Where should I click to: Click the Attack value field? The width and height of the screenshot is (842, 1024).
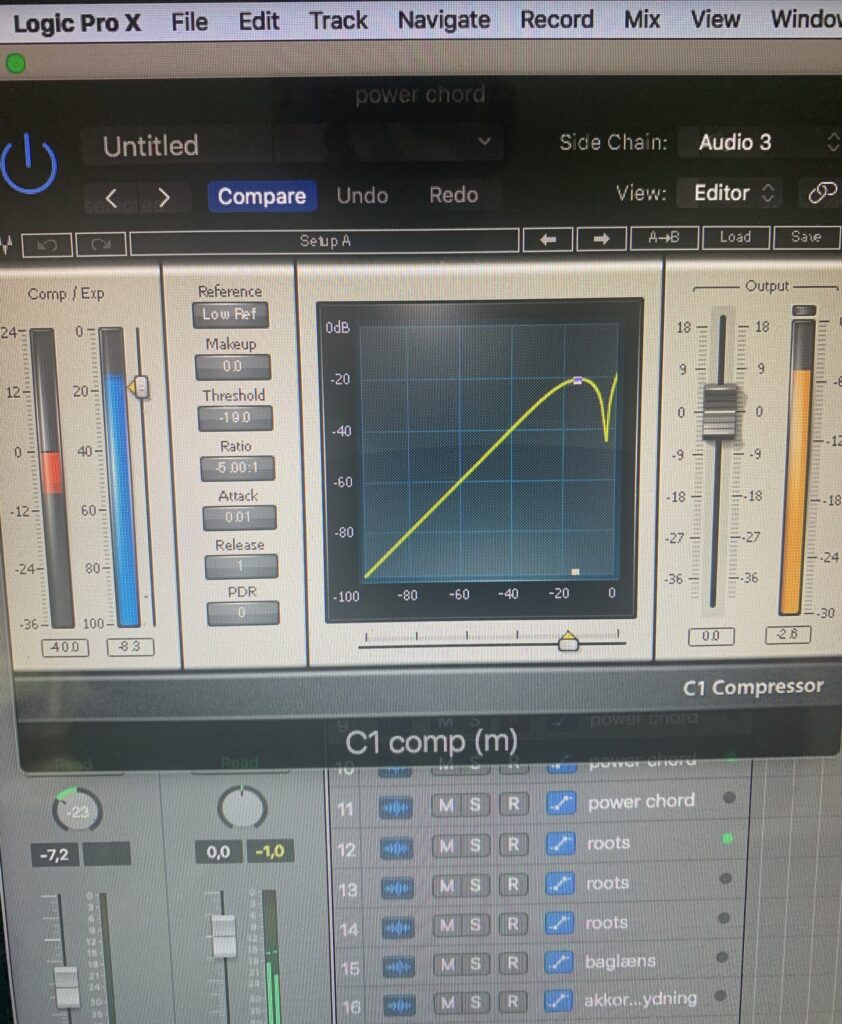click(239, 517)
